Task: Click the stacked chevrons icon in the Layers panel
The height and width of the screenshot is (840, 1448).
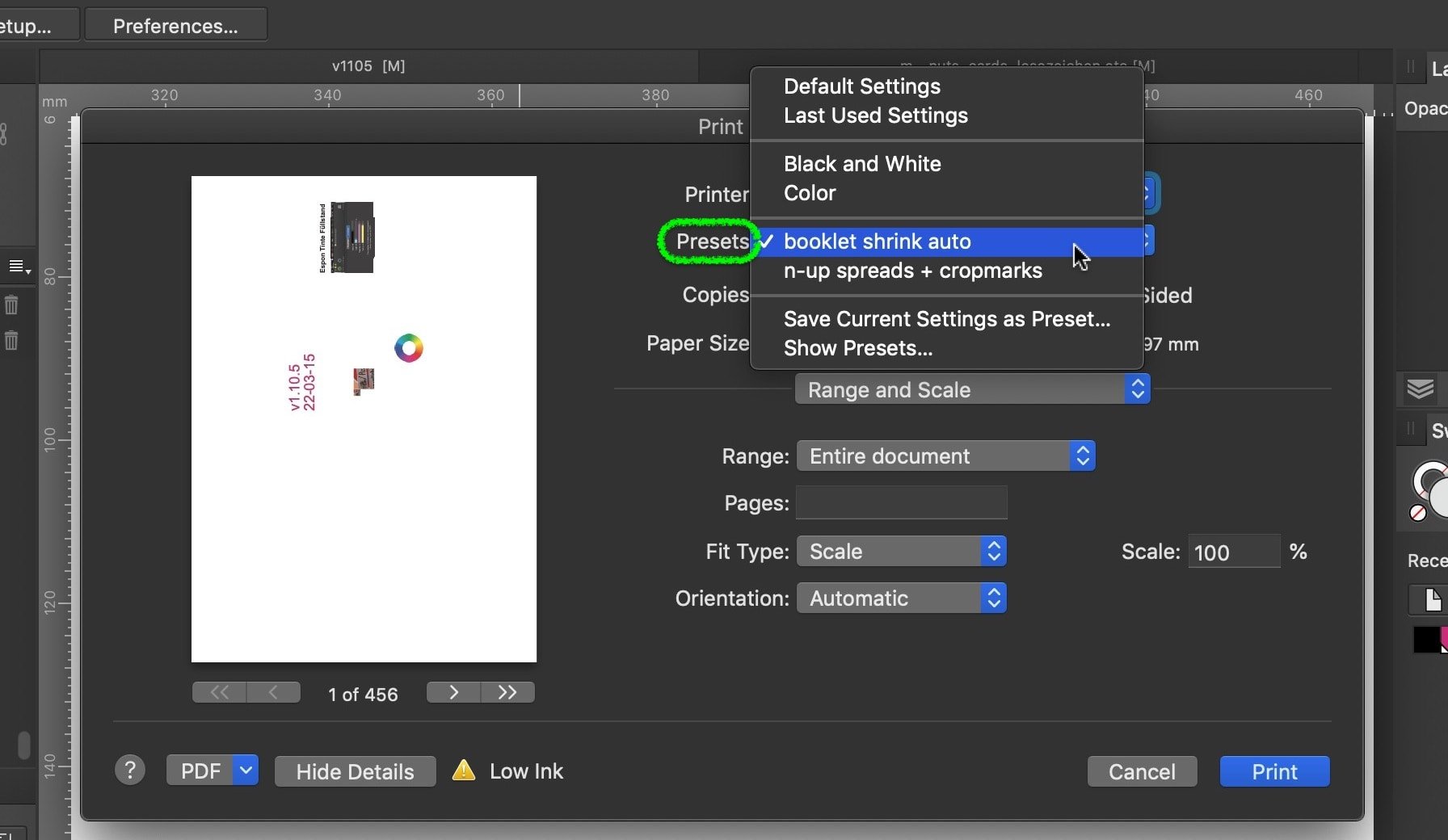Action: point(1419,388)
